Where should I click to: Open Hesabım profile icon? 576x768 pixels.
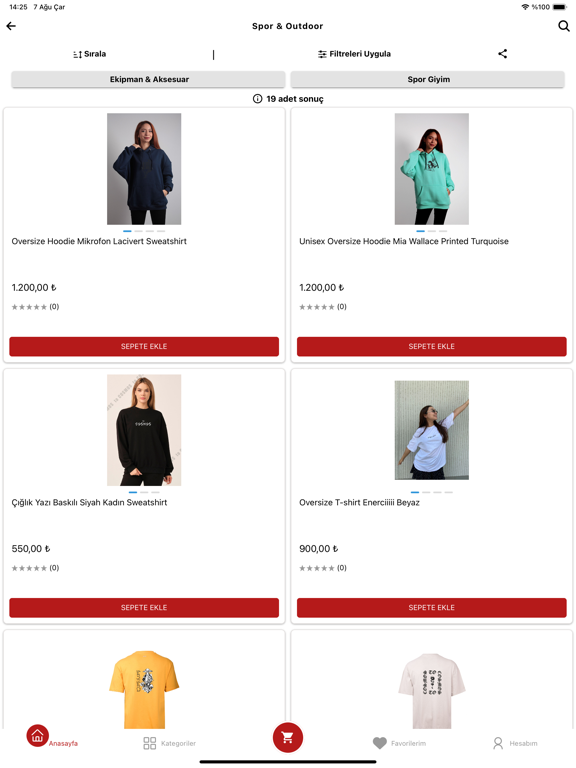tap(498, 743)
